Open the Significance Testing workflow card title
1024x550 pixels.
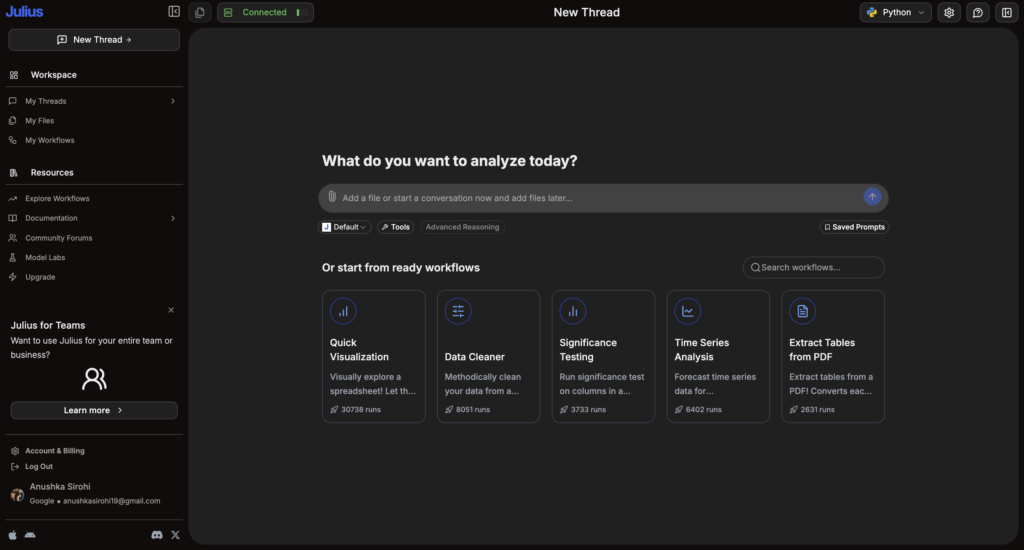coord(588,349)
